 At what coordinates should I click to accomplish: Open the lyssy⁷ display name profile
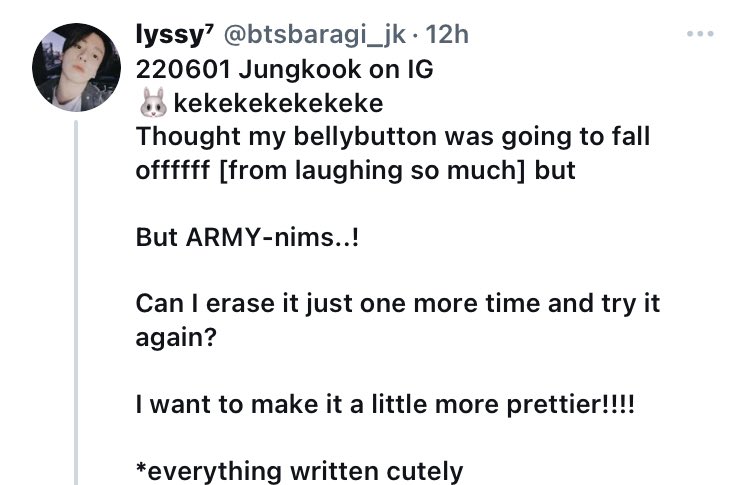point(174,35)
